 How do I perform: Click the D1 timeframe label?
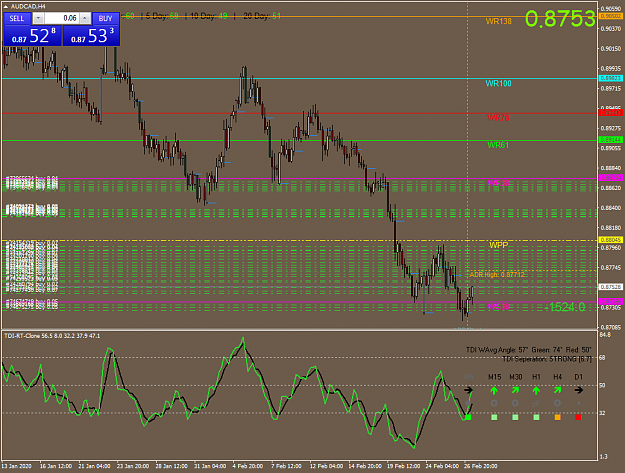pyautogui.click(x=579, y=377)
